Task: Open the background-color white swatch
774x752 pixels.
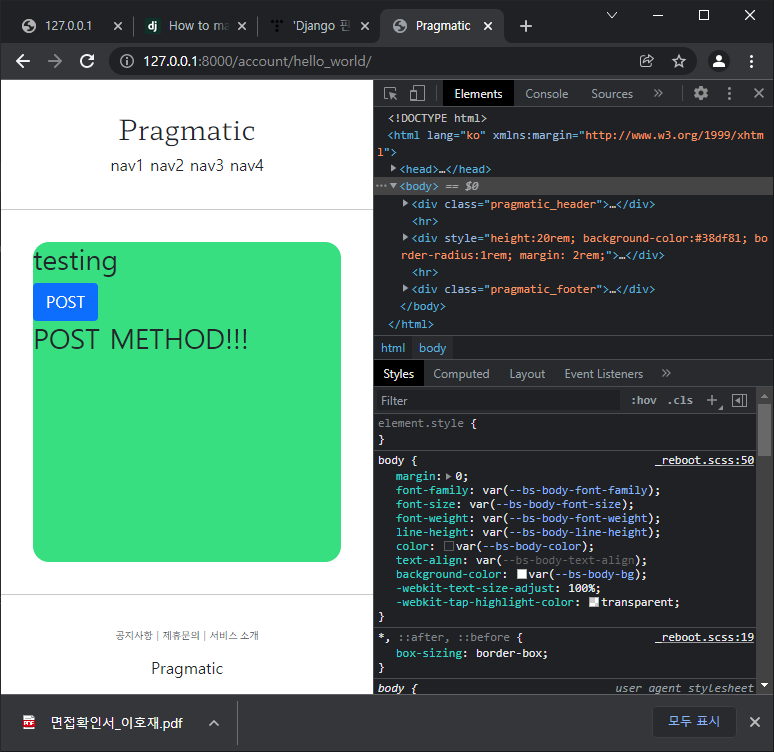Action: point(522,574)
